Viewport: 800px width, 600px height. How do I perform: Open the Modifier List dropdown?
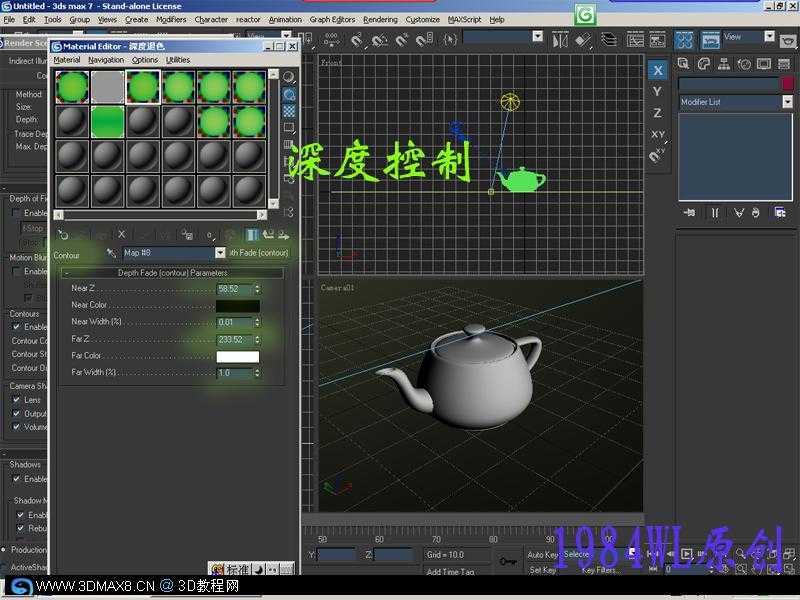(x=787, y=102)
